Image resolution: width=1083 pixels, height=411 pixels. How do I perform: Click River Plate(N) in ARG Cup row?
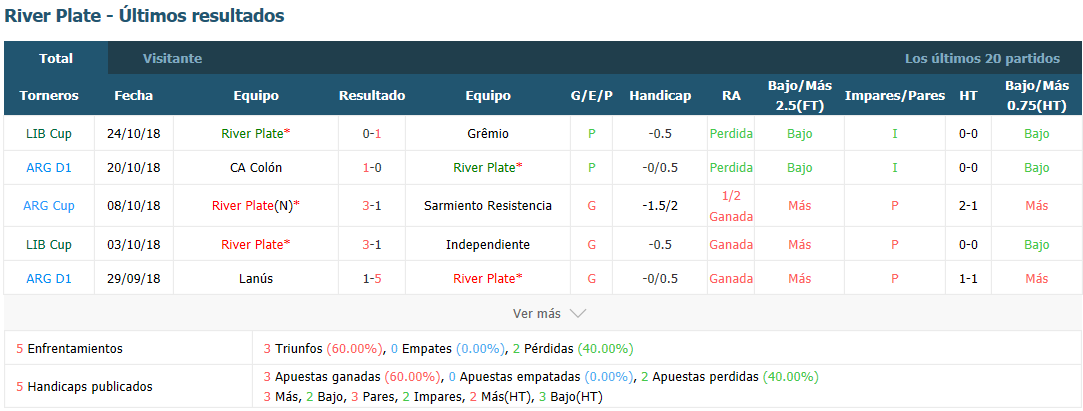click(x=256, y=205)
